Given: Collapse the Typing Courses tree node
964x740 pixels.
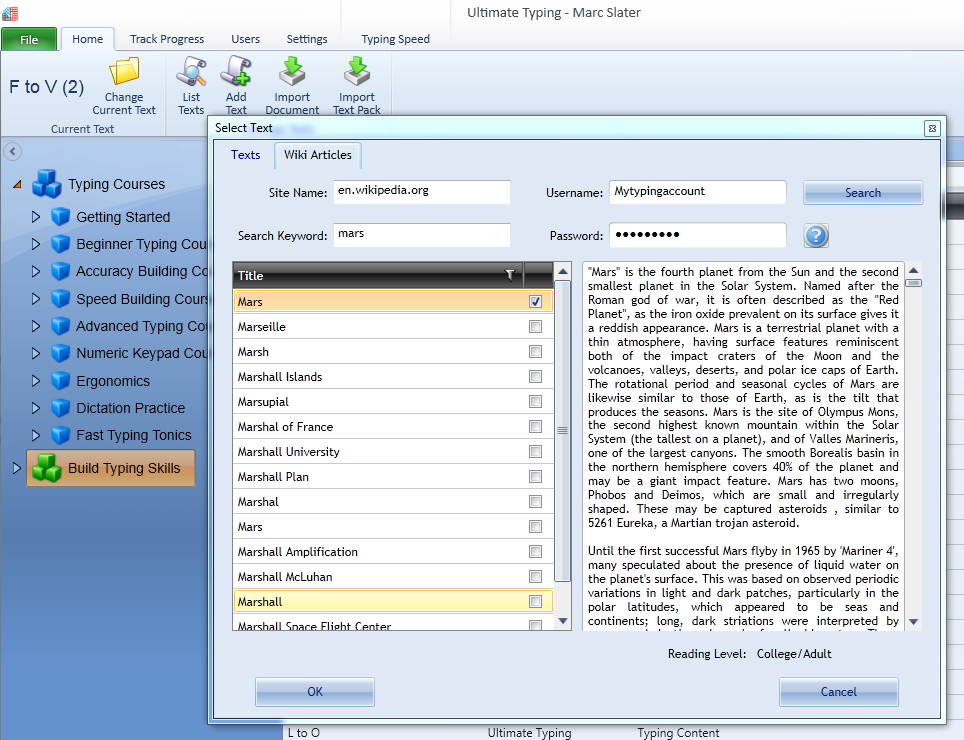Looking at the screenshot, I should [x=19, y=184].
